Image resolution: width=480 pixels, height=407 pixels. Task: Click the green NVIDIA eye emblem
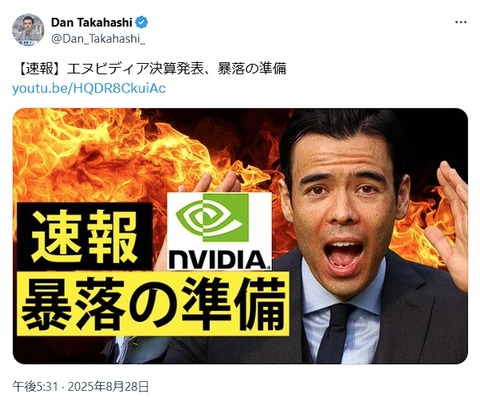(213, 218)
